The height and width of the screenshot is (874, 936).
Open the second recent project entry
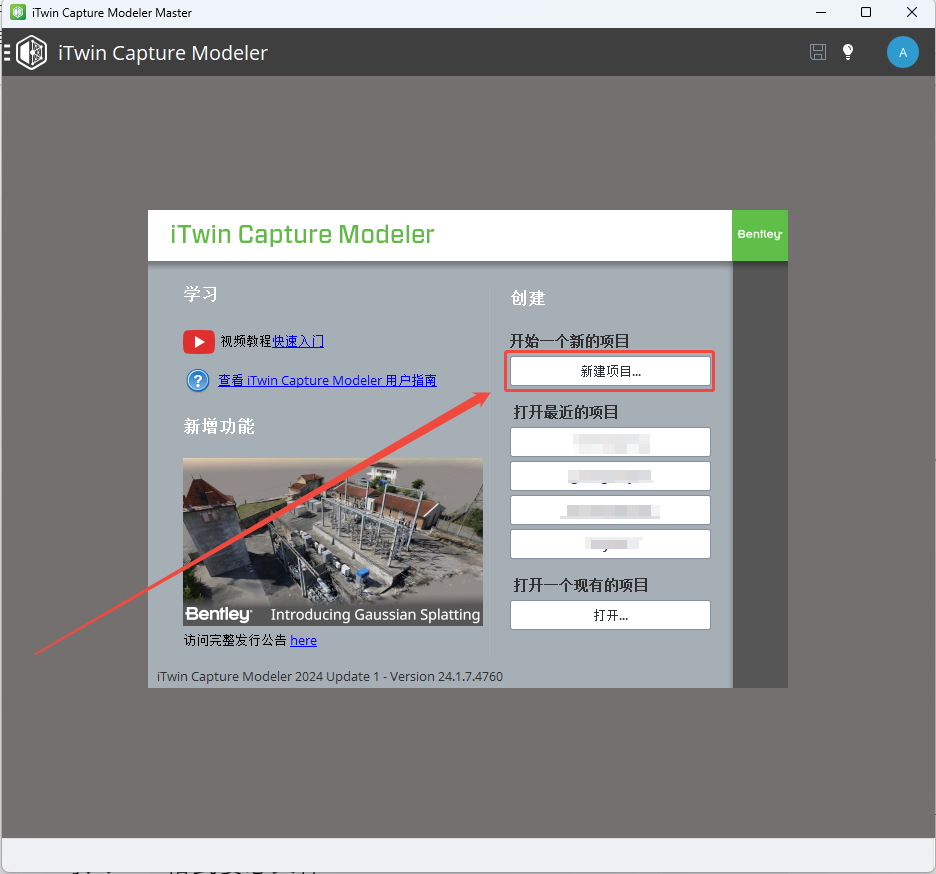610,476
